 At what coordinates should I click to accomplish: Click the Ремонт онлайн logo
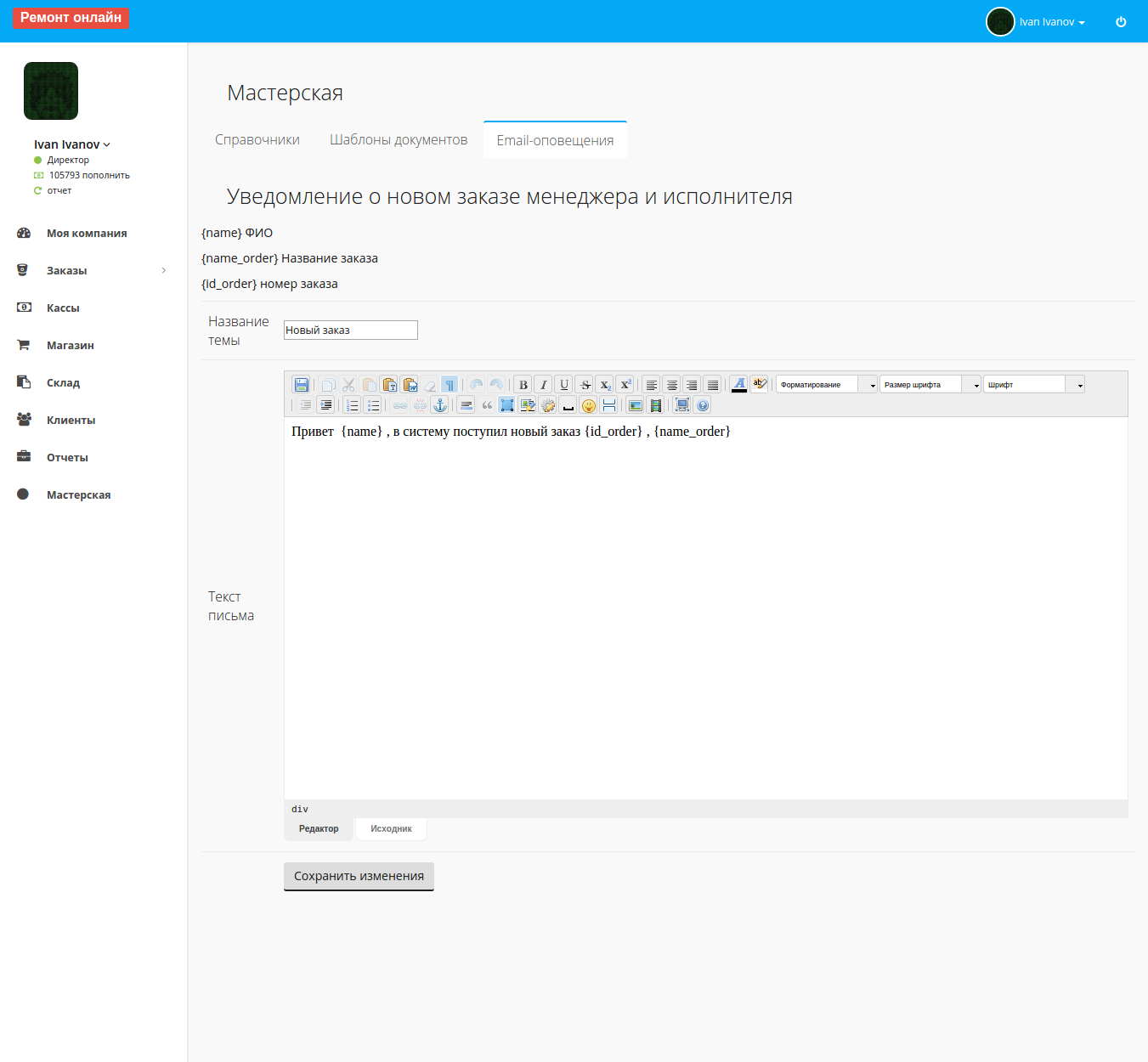point(71,18)
